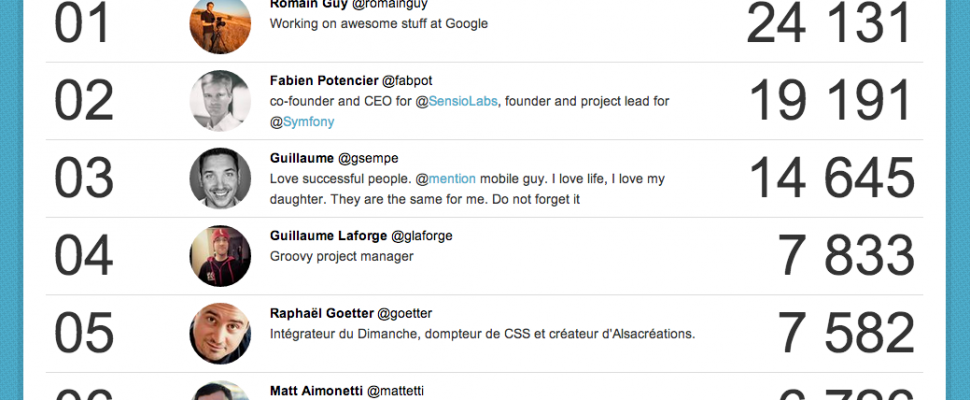Click the 7 833 follower count
The image size is (970, 400).
(x=846, y=256)
